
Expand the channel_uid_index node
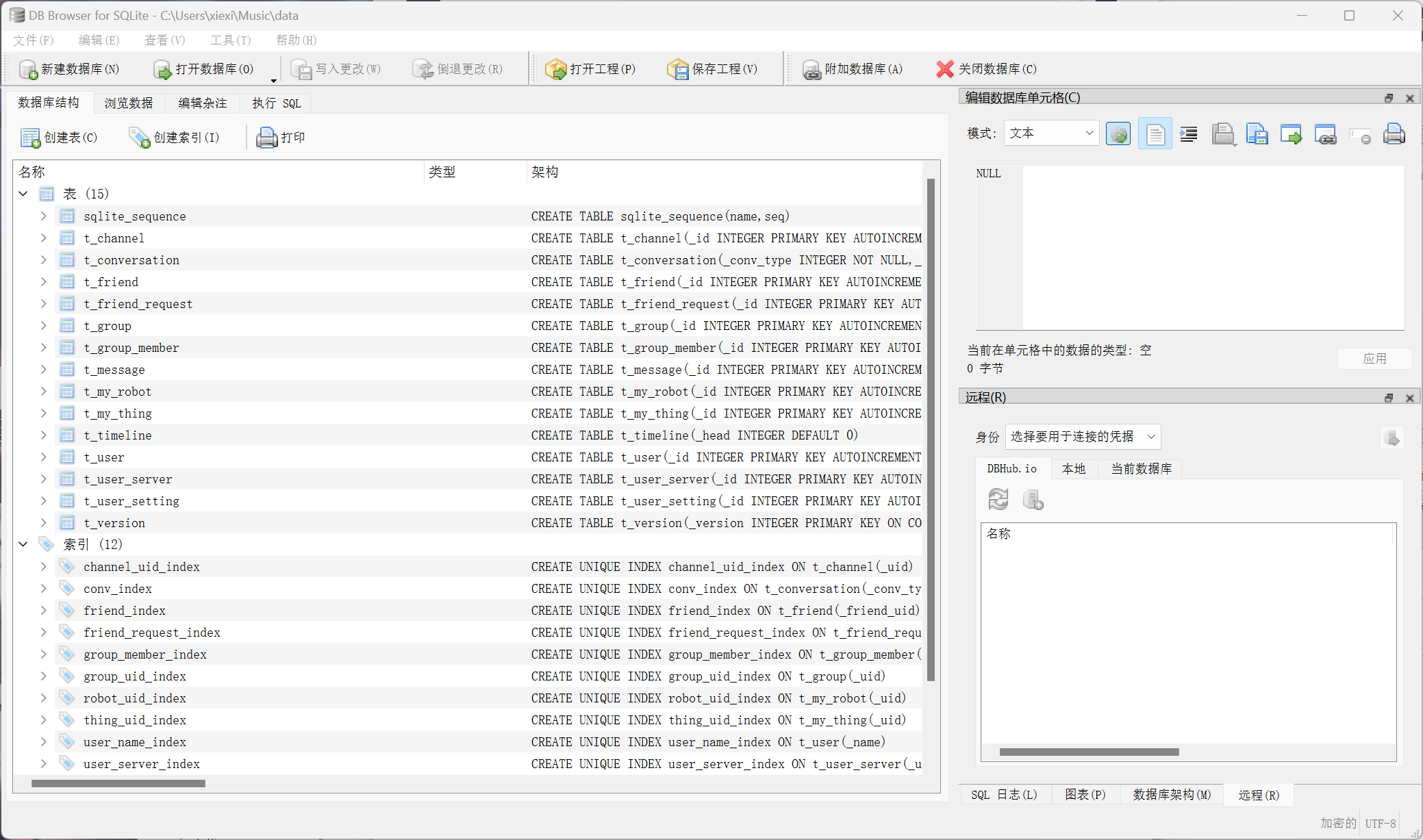click(44, 566)
